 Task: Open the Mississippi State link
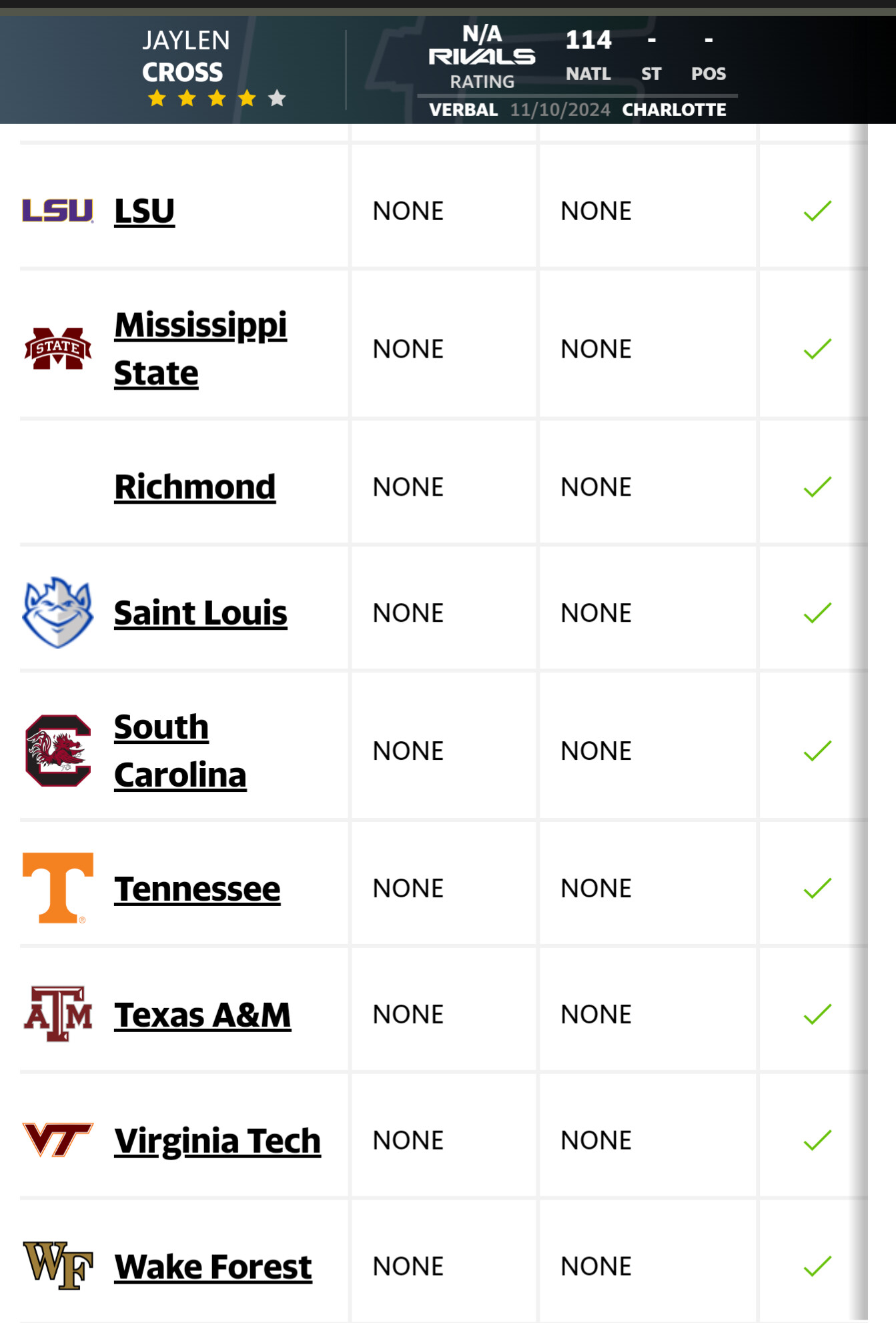[200, 349]
